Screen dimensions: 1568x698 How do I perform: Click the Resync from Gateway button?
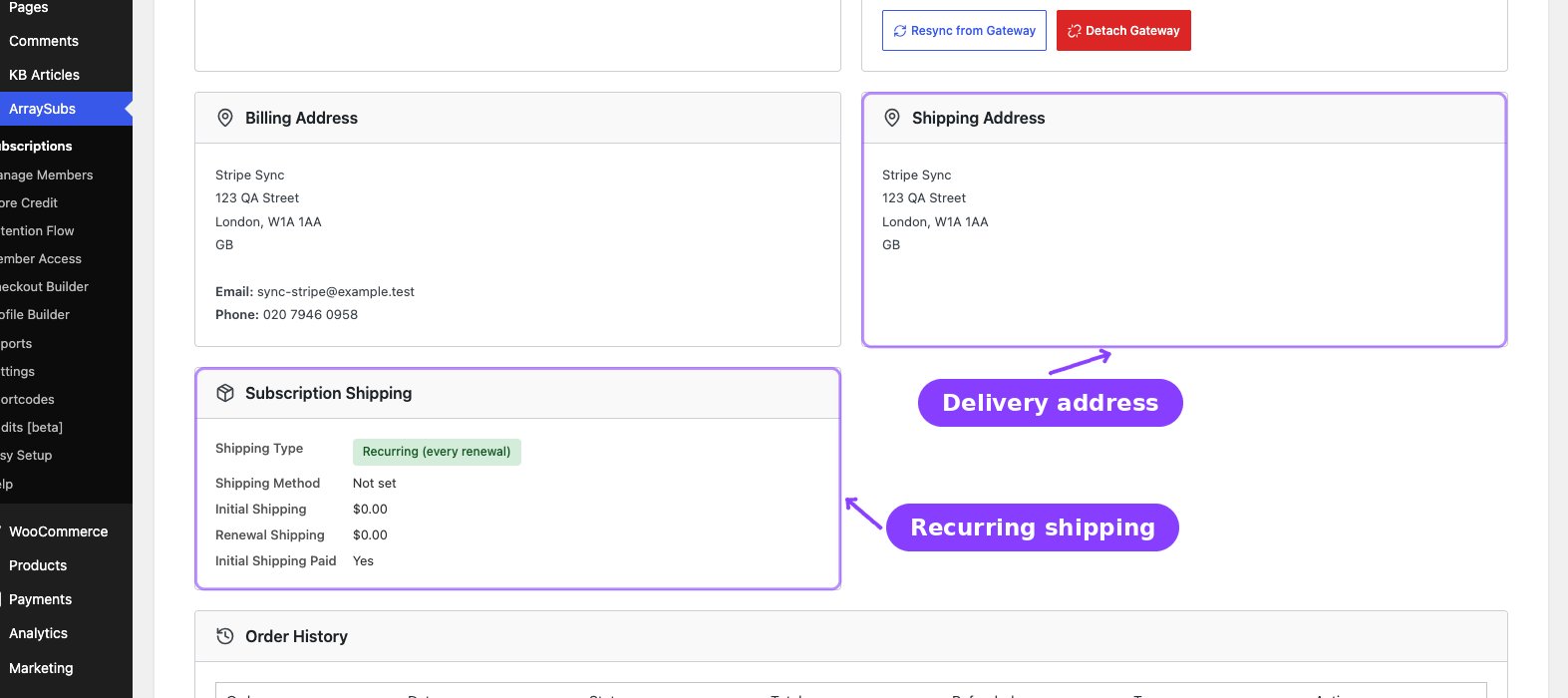(964, 31)
